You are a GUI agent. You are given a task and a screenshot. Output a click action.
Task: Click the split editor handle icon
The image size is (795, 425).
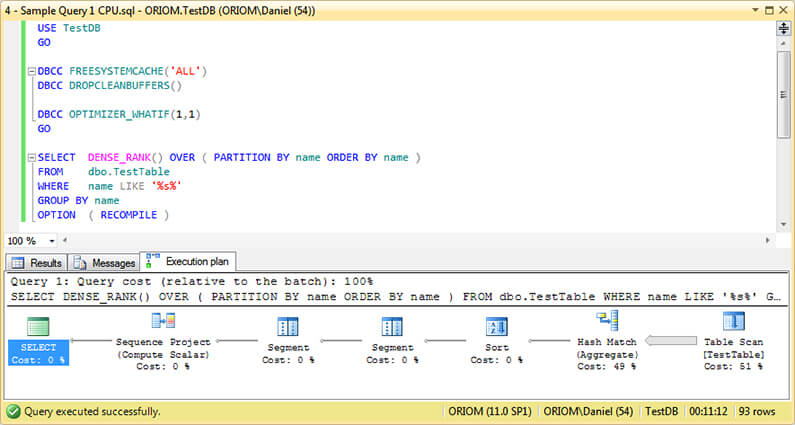783,28
